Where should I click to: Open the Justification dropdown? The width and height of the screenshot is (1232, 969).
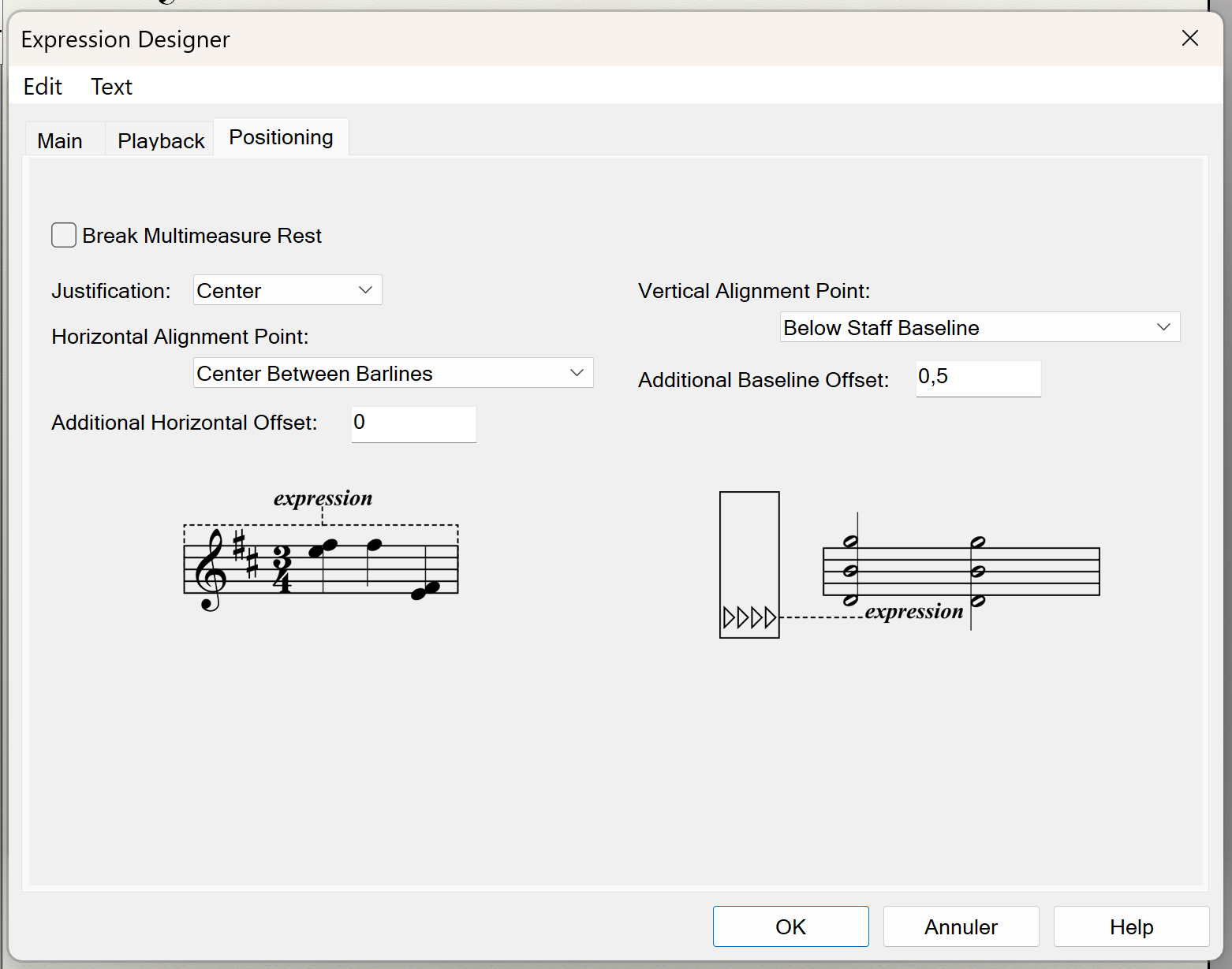click(287, 290)
